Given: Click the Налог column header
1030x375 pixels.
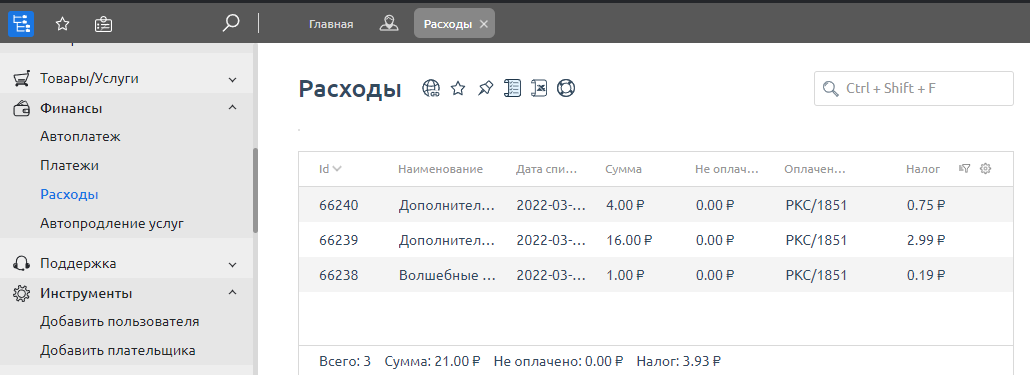Looking at the screenshot, I should 923,169.
